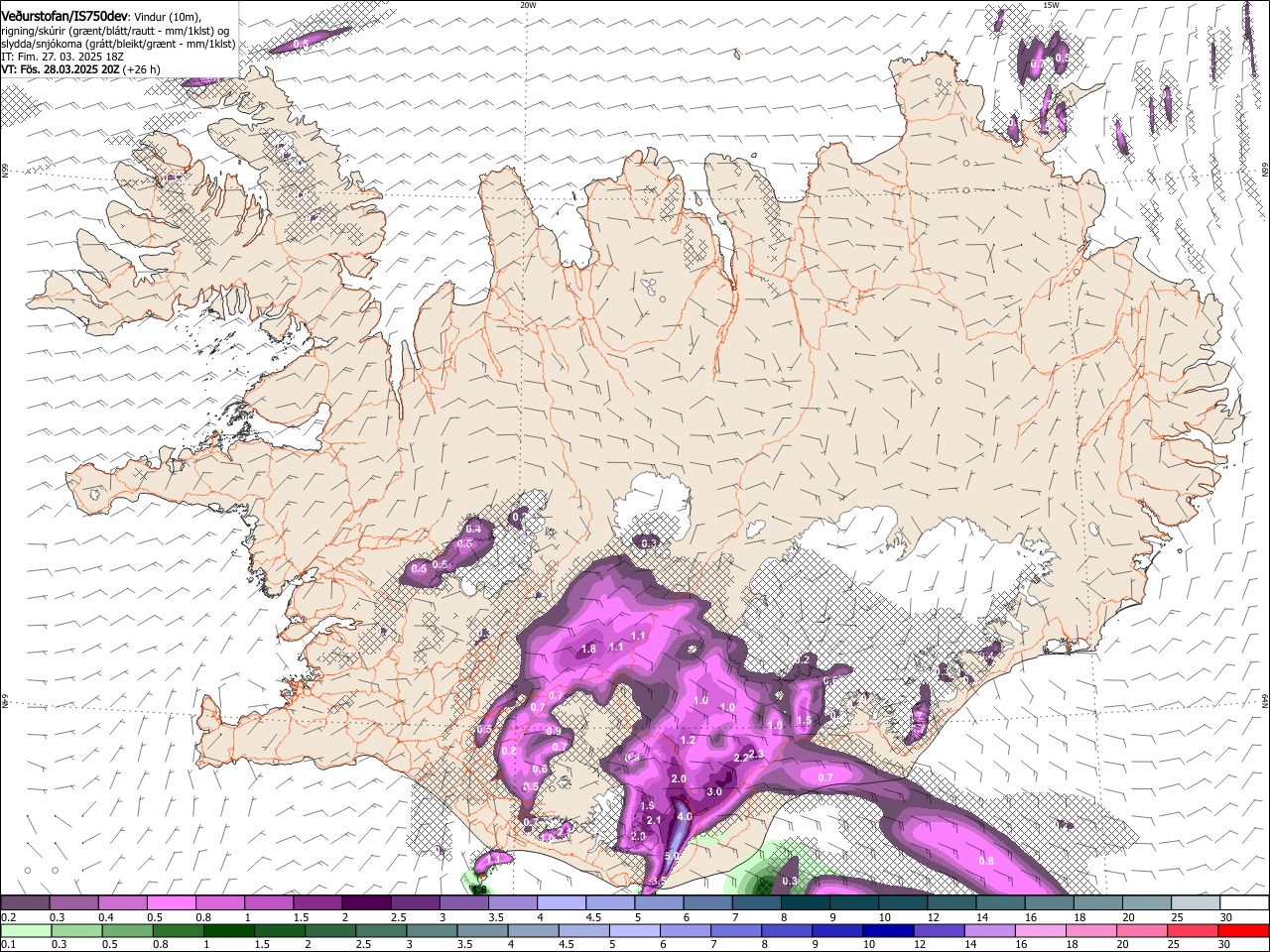Image resolution: width=1270 pixels, height=952 pixels.
Task: Pick the bright red swatch above lower legend 30
Action: [x=1245, y=930]
